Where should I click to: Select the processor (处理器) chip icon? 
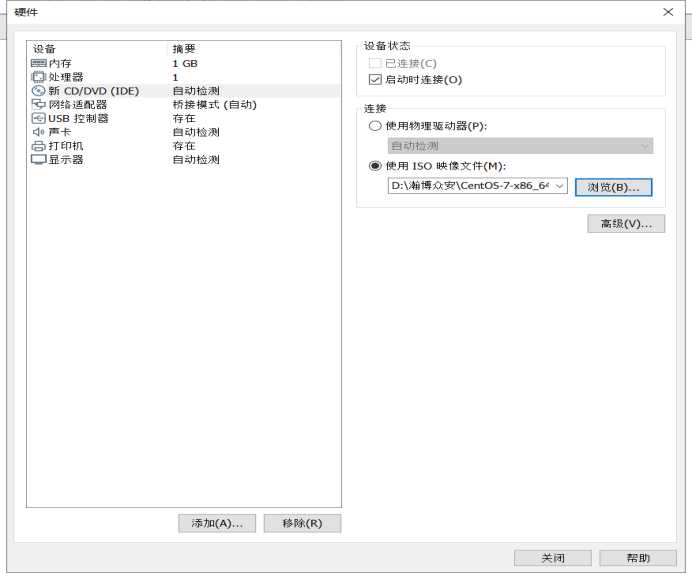click(39, 77)
